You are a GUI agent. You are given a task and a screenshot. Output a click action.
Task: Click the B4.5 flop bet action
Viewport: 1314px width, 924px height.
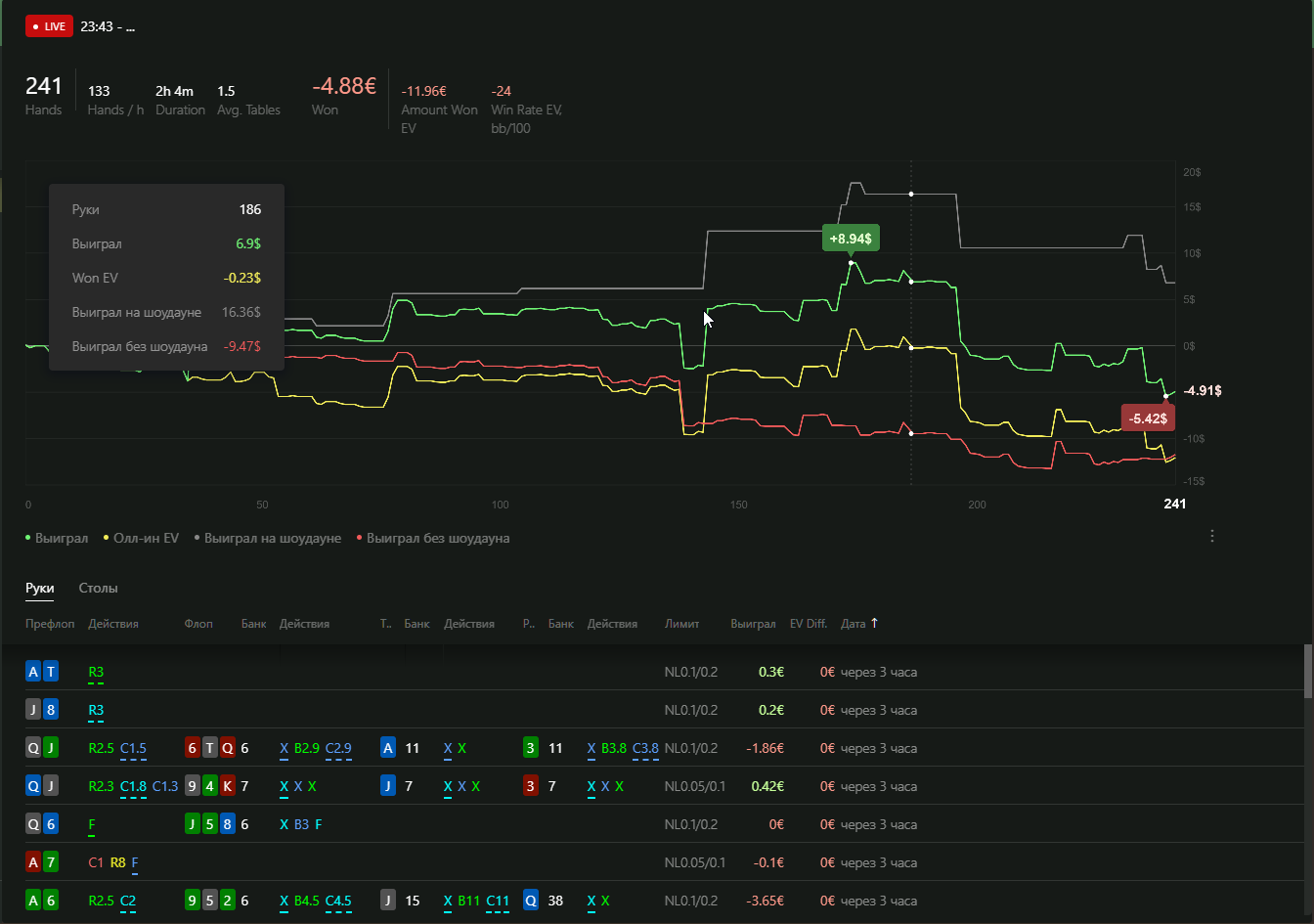point(306,901)
